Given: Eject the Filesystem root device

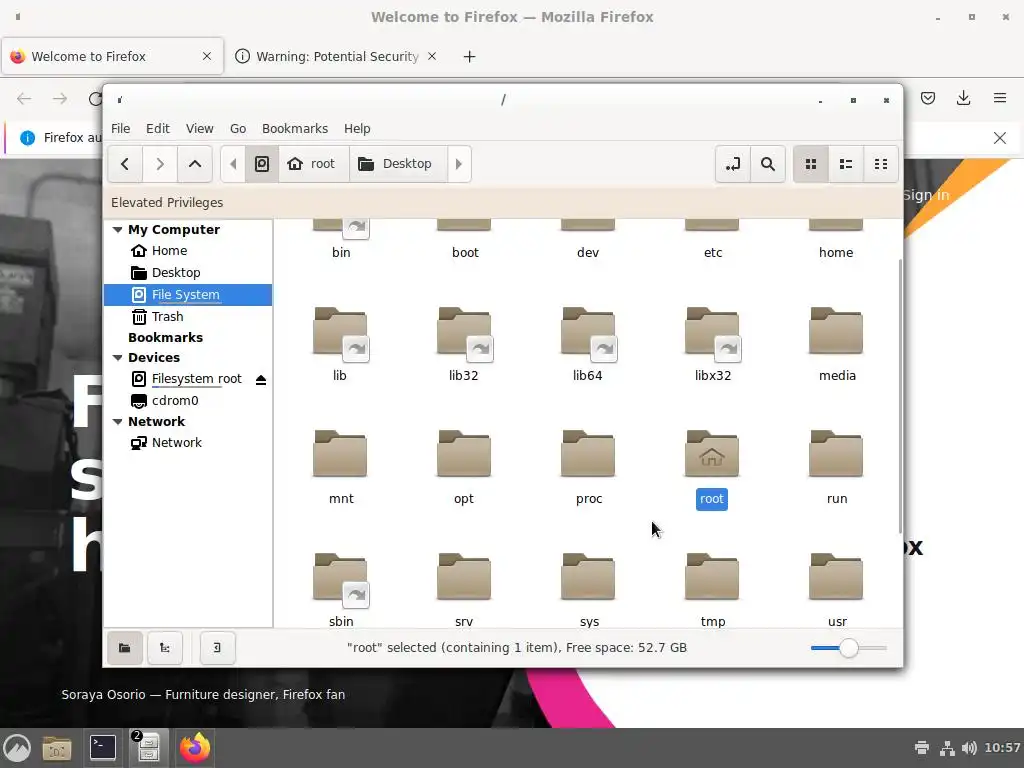Looking at the screenshot, I should click(261, 379).
